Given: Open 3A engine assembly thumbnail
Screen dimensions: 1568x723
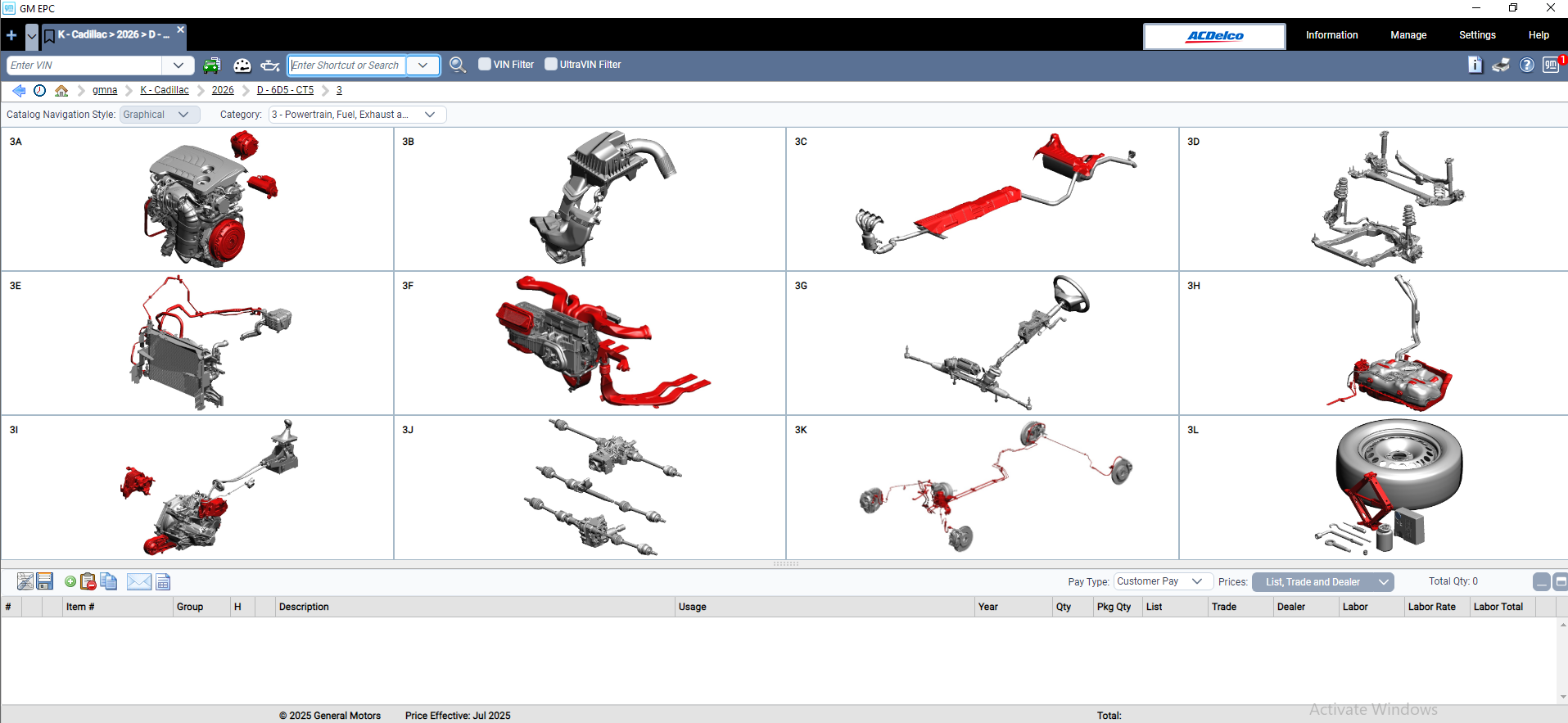Looking at the screenshot, I should pyautogui.click(x=197, y=199).
